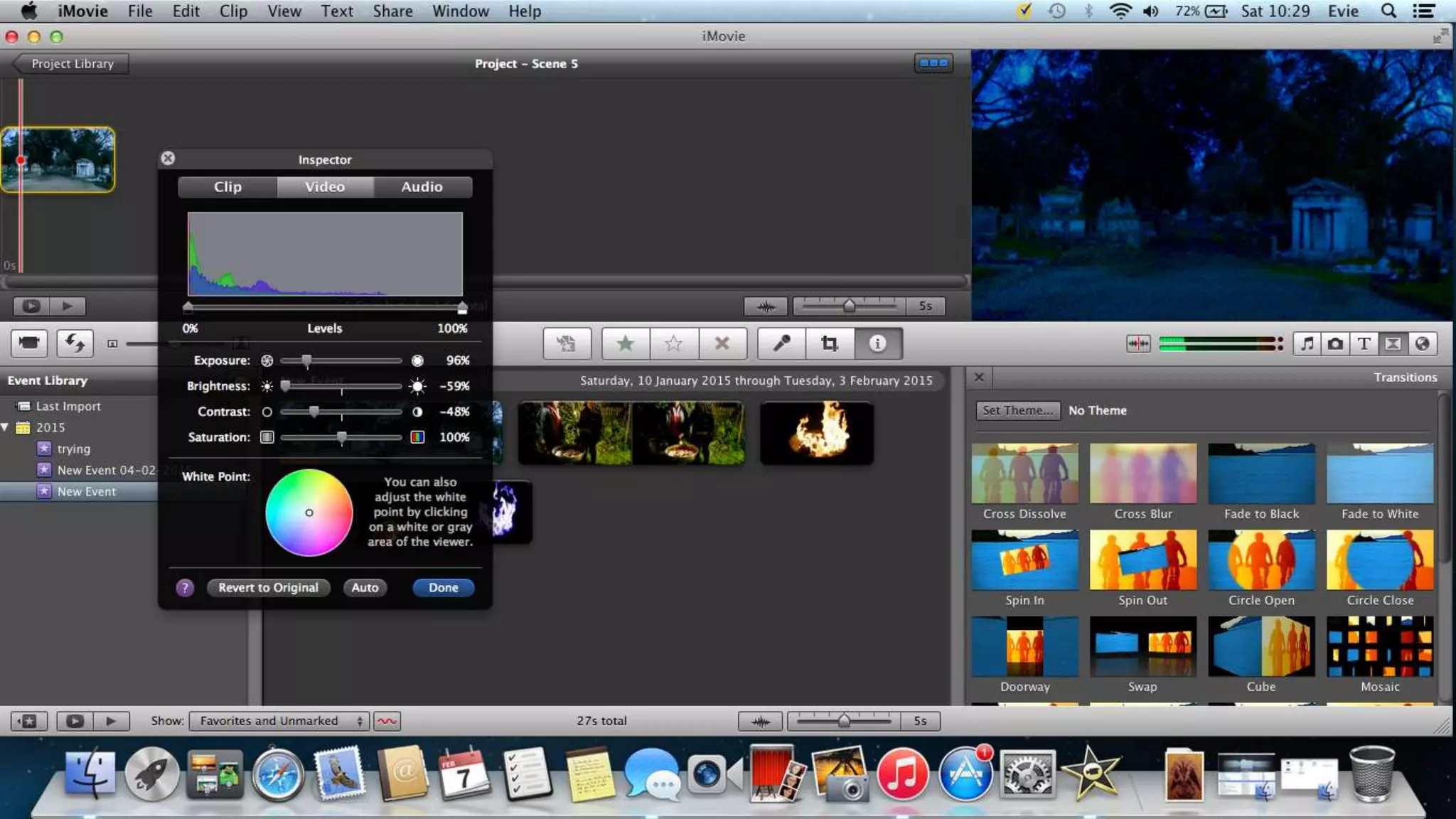Select the New Event 04-02 item

pos(107,470)
